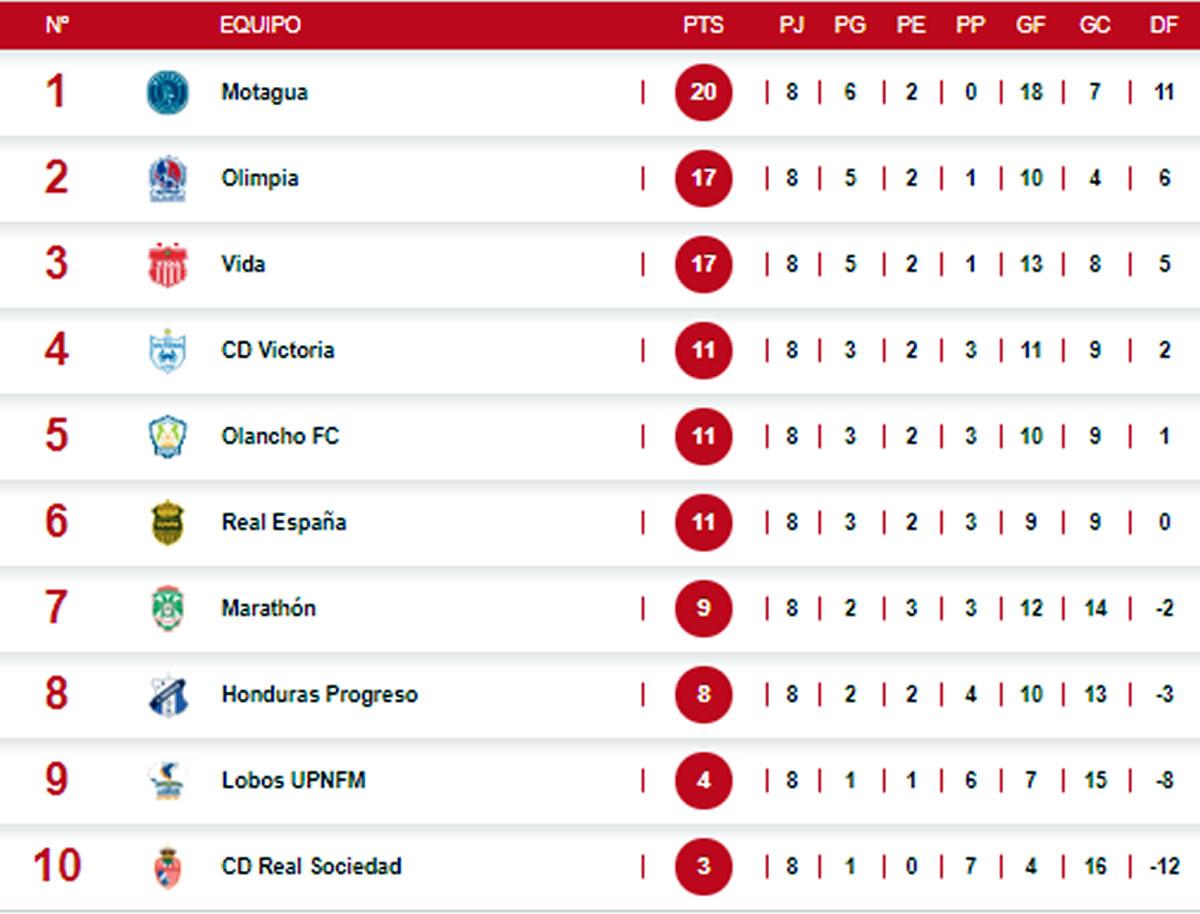Select the Marathón team crest
This screenshot has width=1200, height=914.
(x=168, y=608)
